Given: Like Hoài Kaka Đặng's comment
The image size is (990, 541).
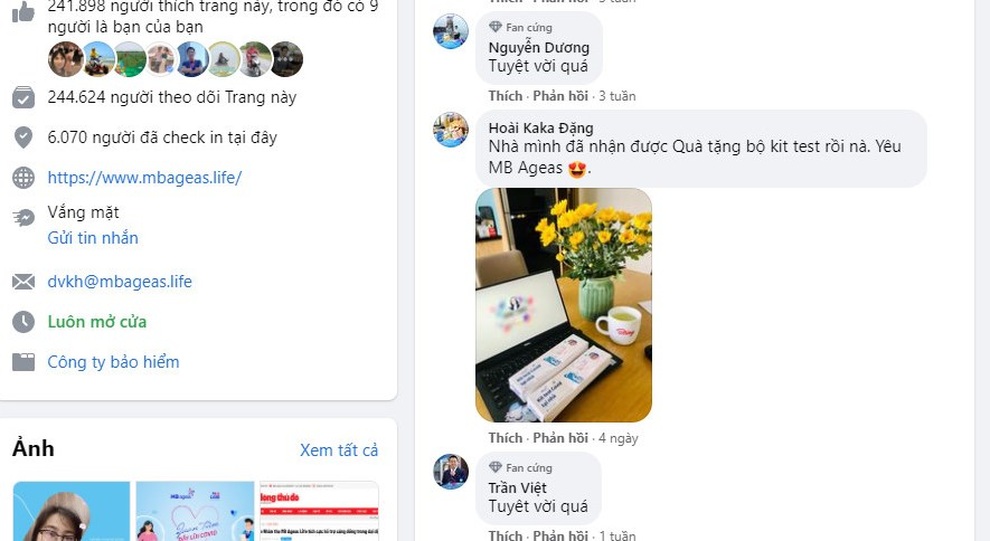Looking at the screenshot, I should [505, 438].
